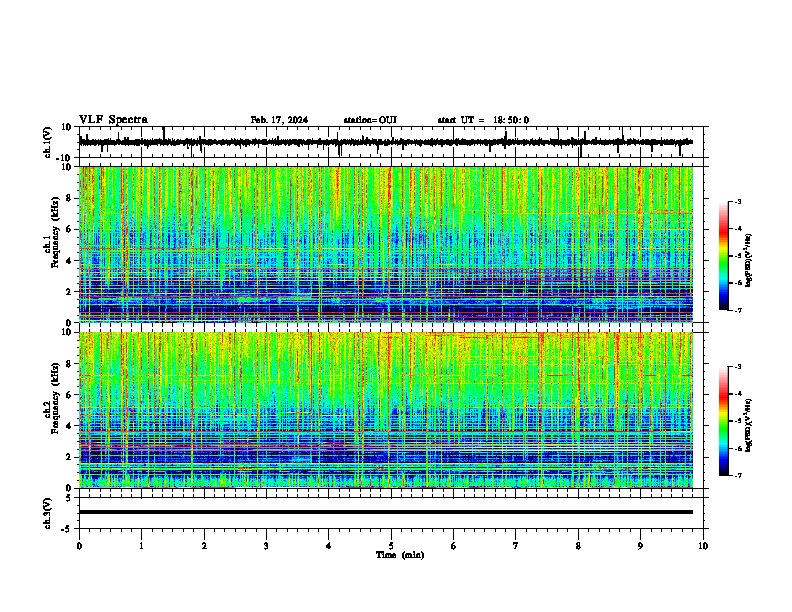This screenshot has width=792, height=612.
Task: Click time axis tick label "8"
Action: coord(578,546)
